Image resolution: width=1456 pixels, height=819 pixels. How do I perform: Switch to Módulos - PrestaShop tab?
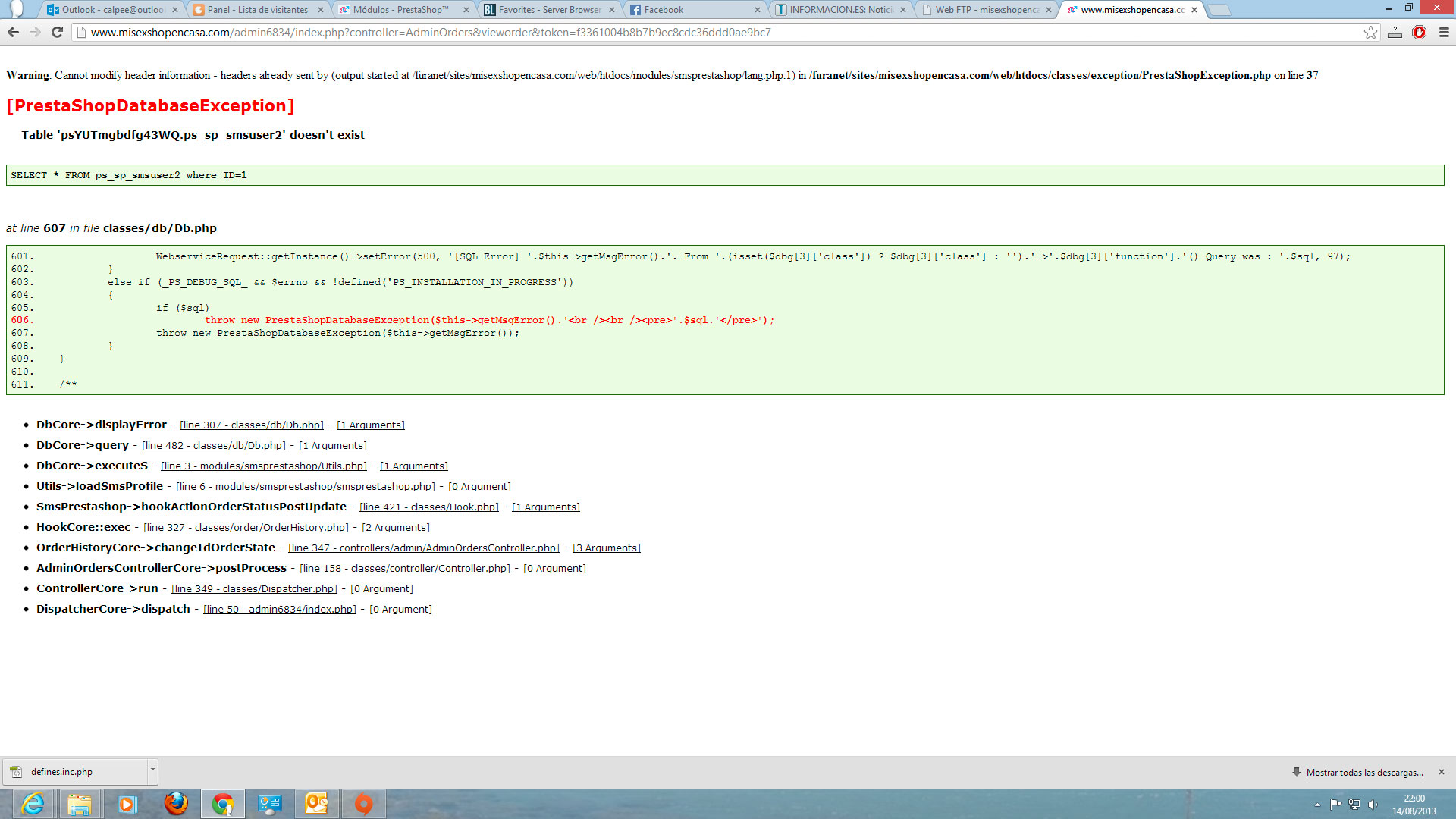tap(400, 10)
